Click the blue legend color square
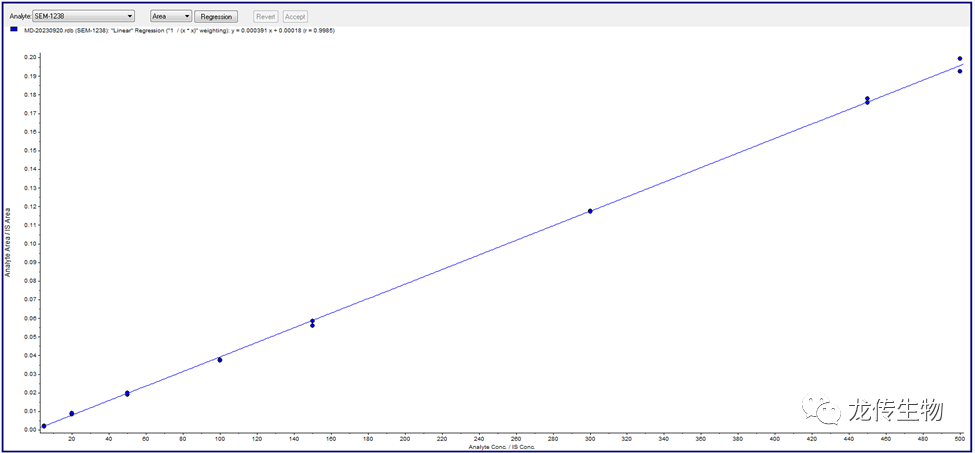The image size is (975, 453). [x=14, y=30]
